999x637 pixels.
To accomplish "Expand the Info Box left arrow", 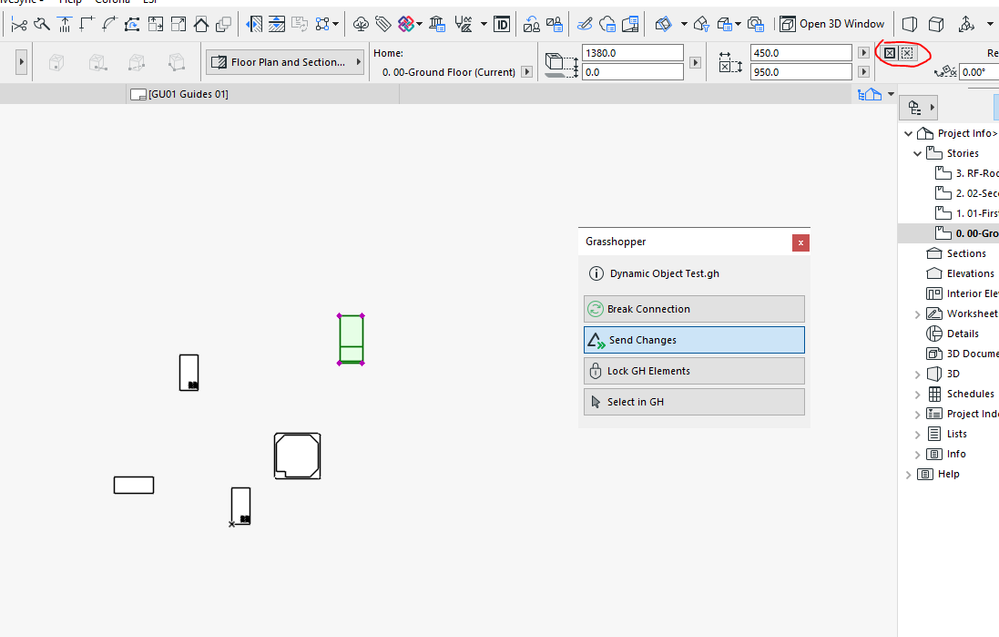I will tap(22, 62).
